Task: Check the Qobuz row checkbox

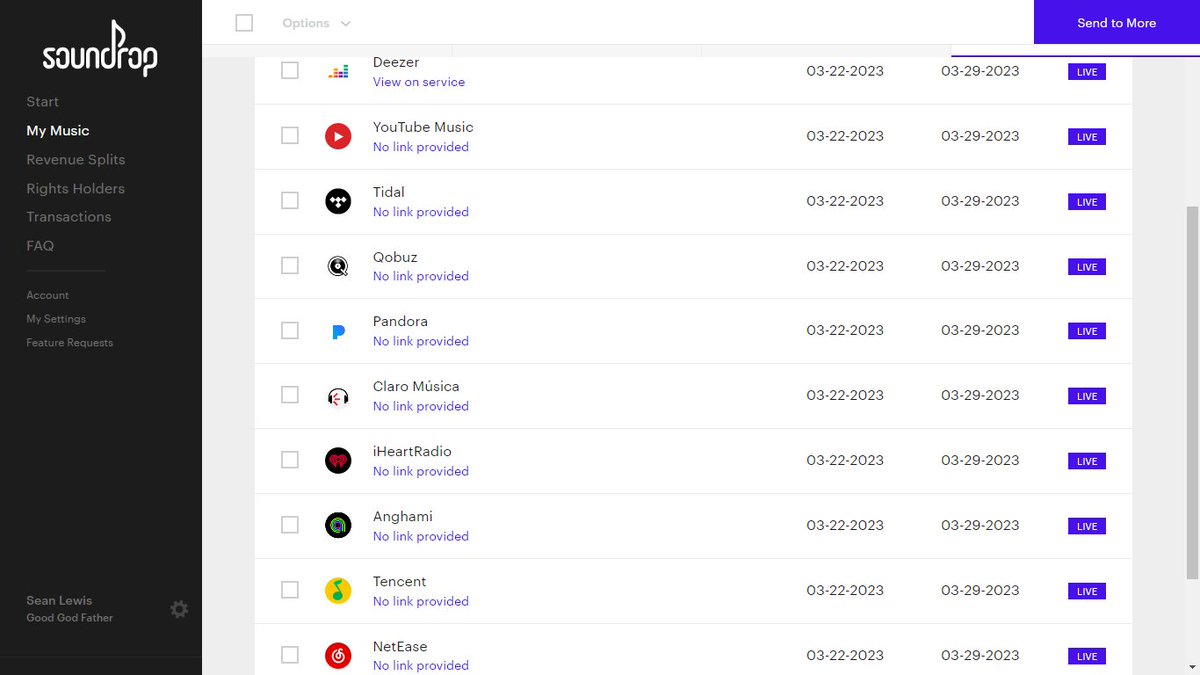Action: [290, 265]
